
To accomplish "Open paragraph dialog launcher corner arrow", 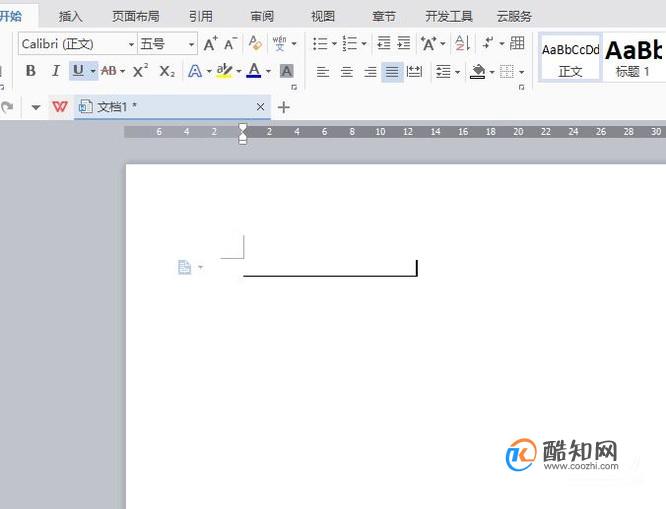I will coord(521,87).
